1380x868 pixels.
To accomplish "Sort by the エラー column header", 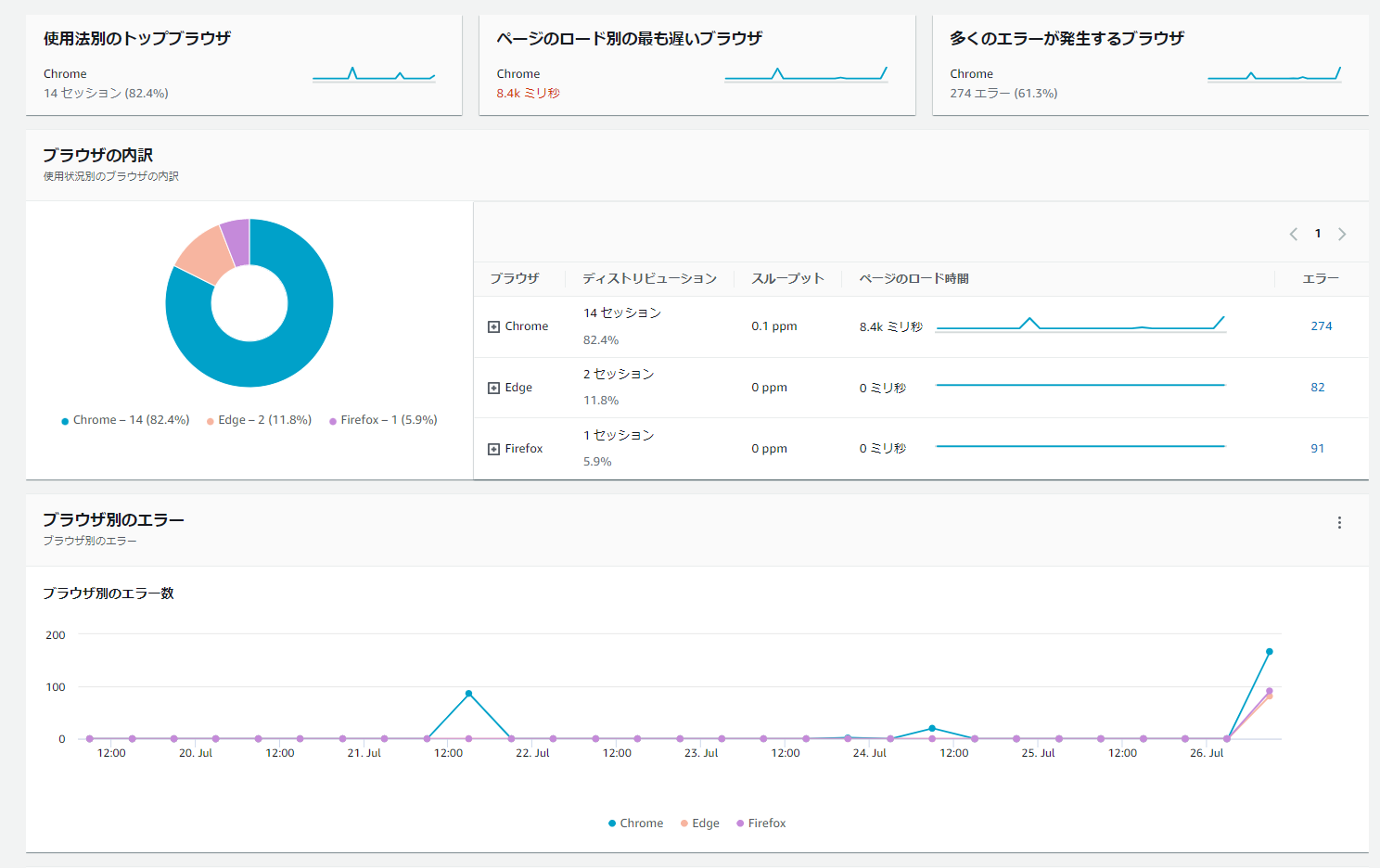I will click(1321, 278).
